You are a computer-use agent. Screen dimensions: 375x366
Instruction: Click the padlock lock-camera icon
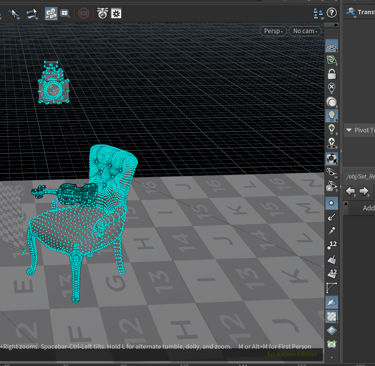pos(331,74)
